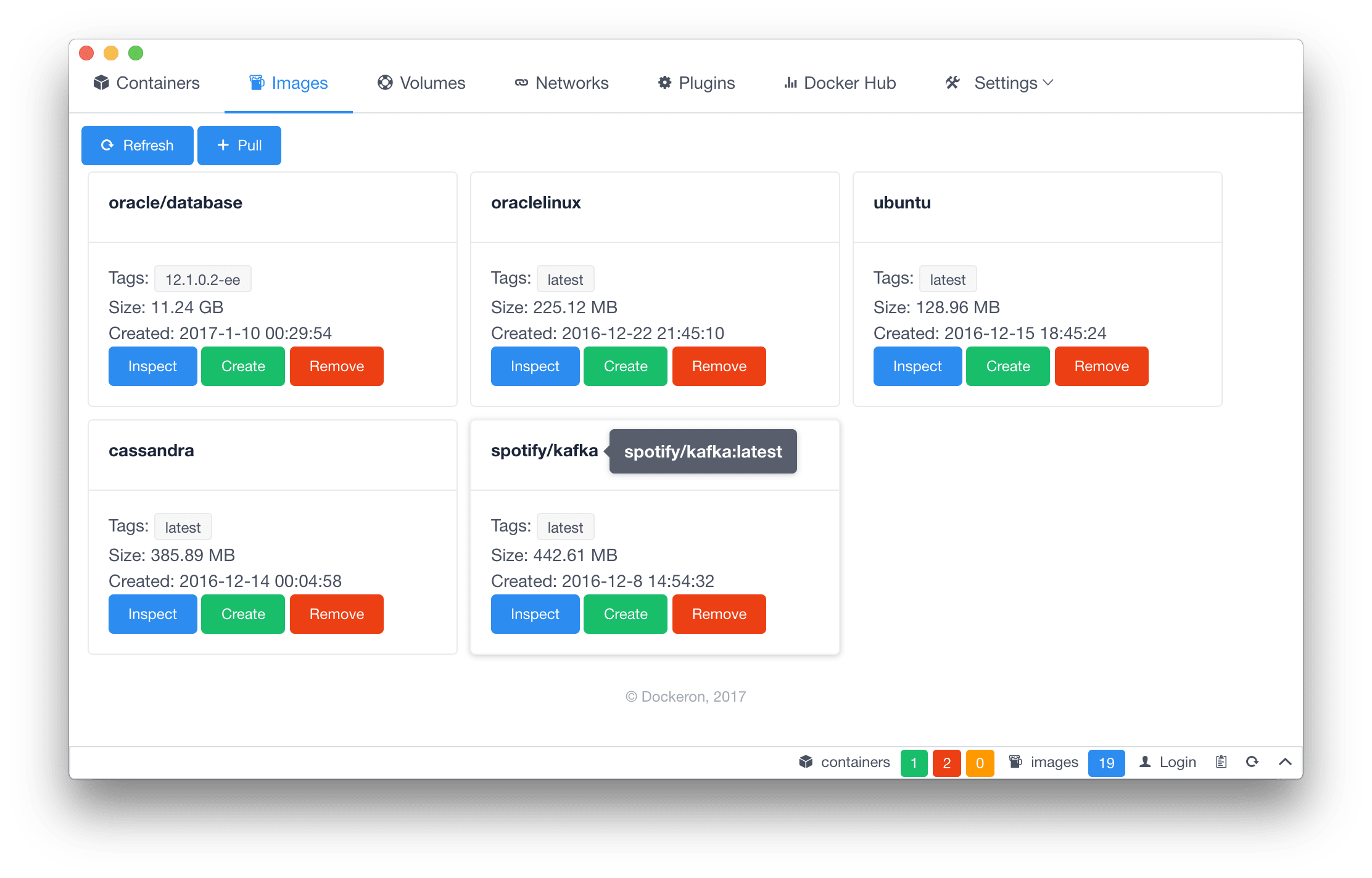Click the Login user icon
This screenshot has height=878, width=1372.
pyautogui.click(x=1146, y=762)
